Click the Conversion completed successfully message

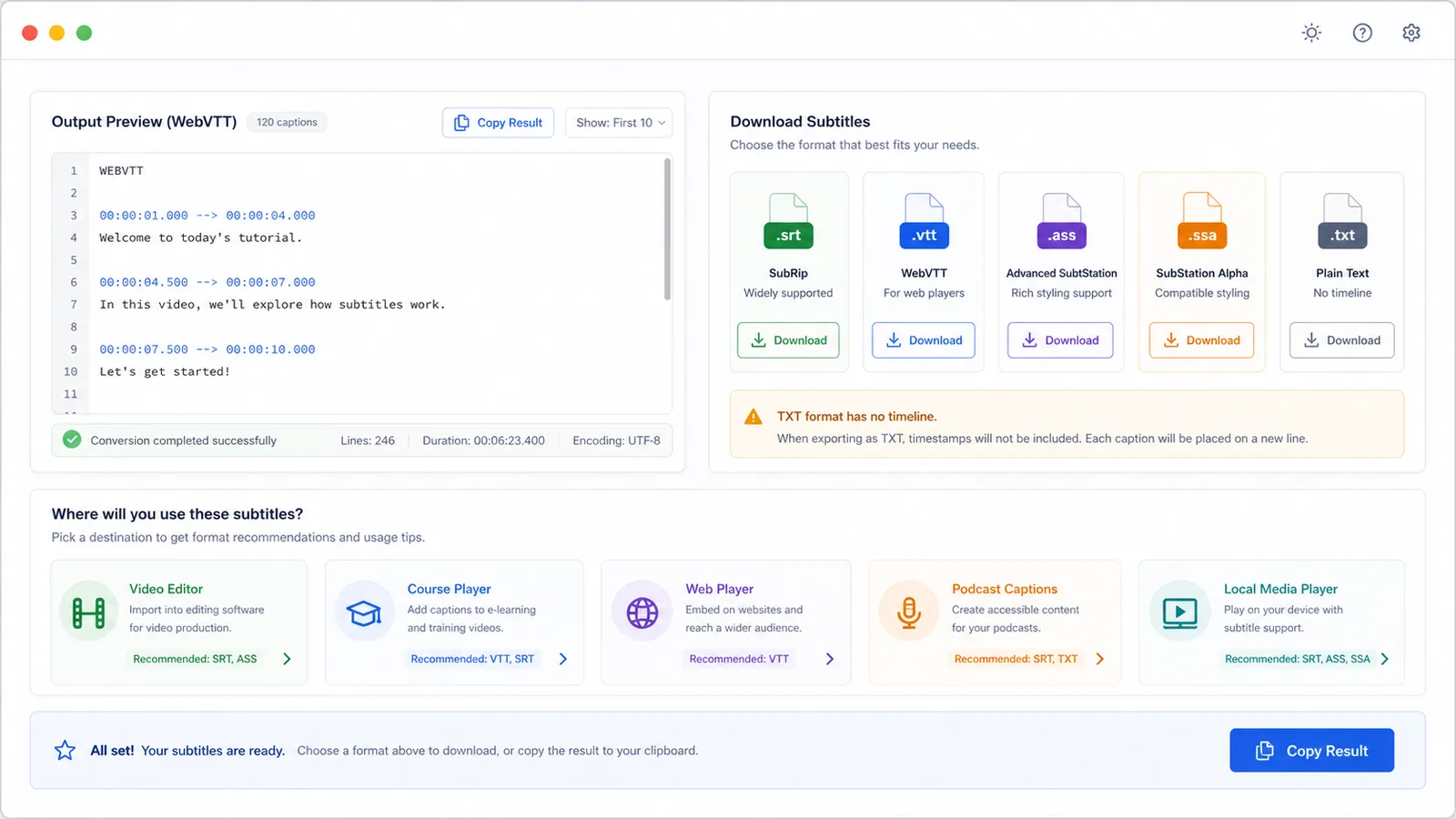(183, 440)
